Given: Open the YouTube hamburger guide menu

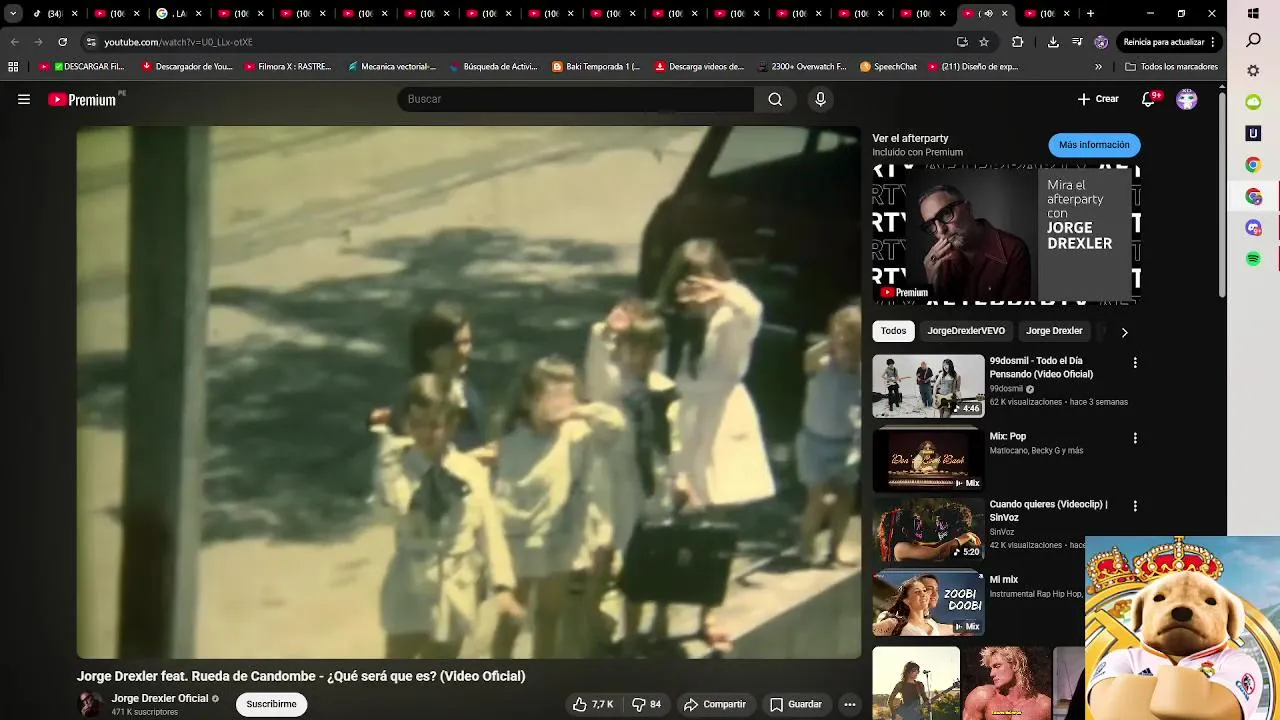Looking at the screenshot, I should click(x=24, y=99).
